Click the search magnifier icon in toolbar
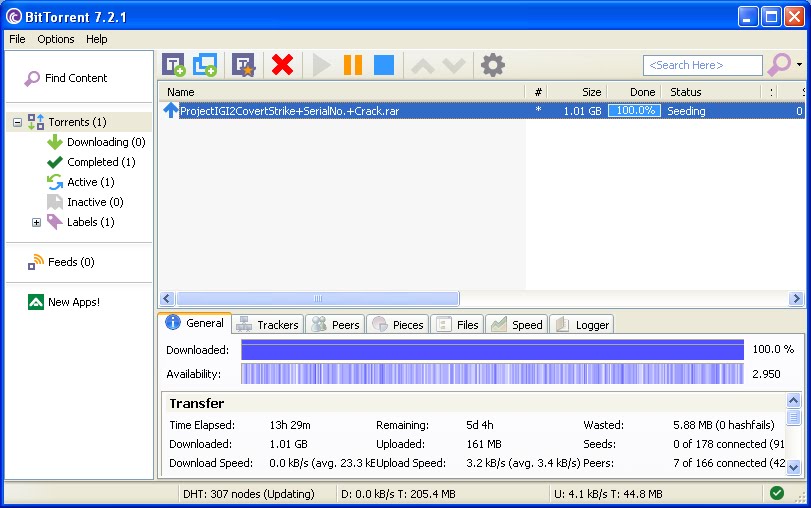811x508 pixels. pyautogui.click(x=779, y=65)
